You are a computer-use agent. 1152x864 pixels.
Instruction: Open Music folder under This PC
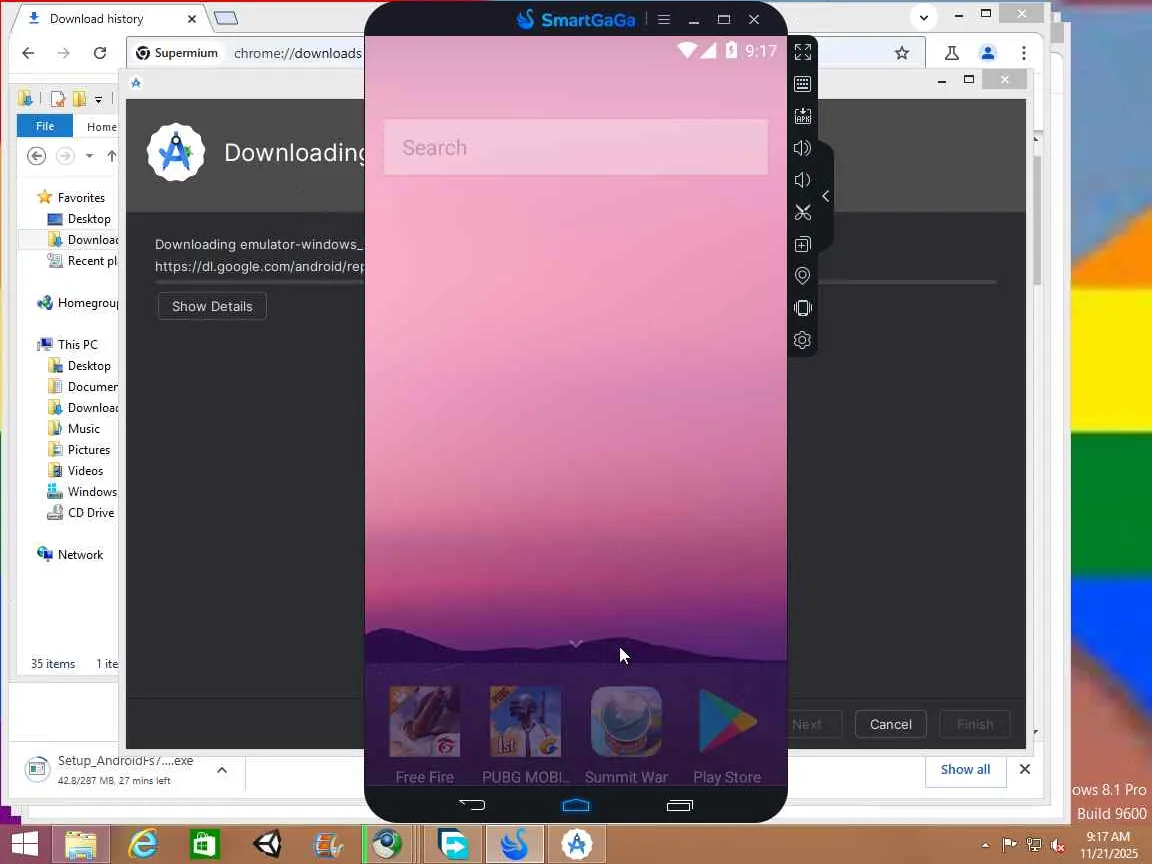pyautogui.click(x=73, y=429)
